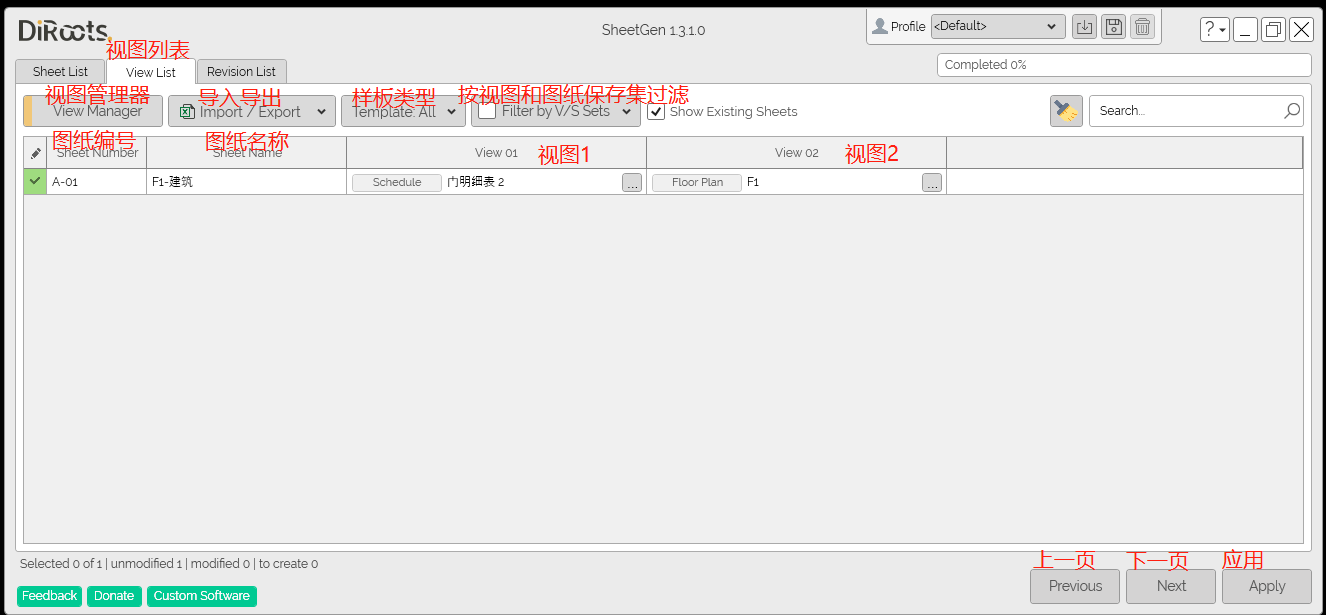Select the A-01 sheet number cell
Screen dimensions: 1326x615
tap(96, 182)
